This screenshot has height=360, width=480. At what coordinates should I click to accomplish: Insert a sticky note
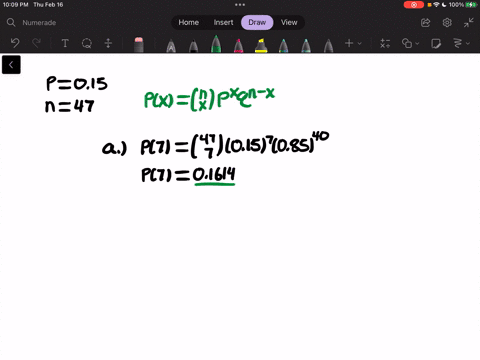pos(436,43)
